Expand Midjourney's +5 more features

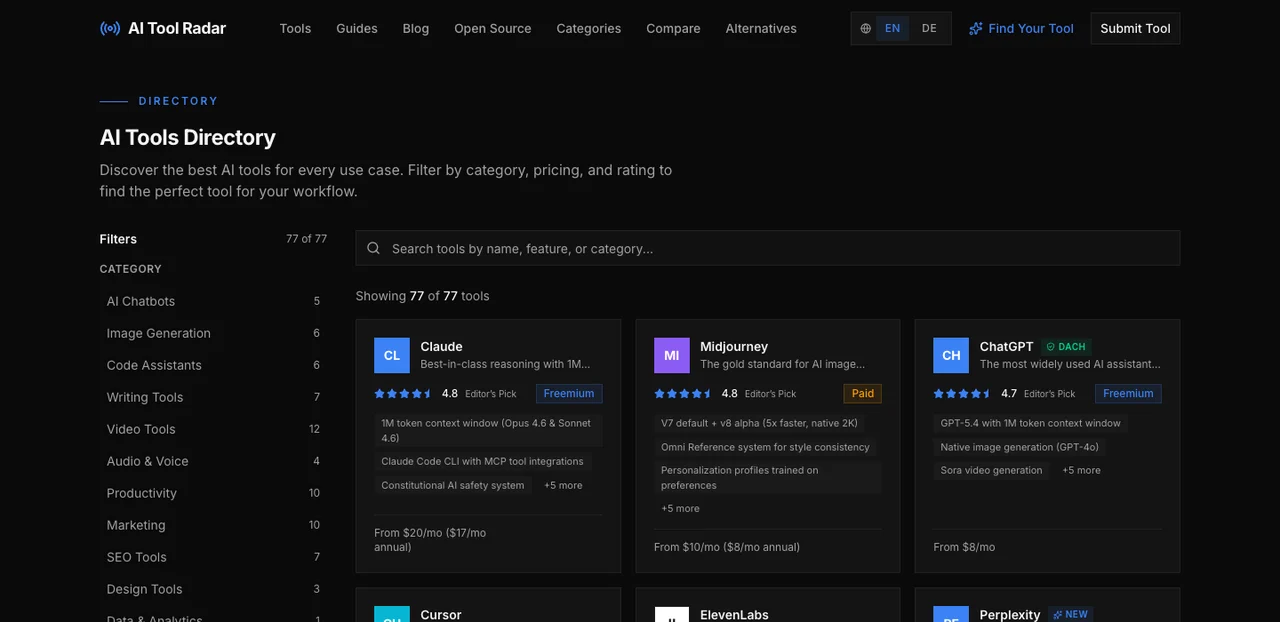680,509
